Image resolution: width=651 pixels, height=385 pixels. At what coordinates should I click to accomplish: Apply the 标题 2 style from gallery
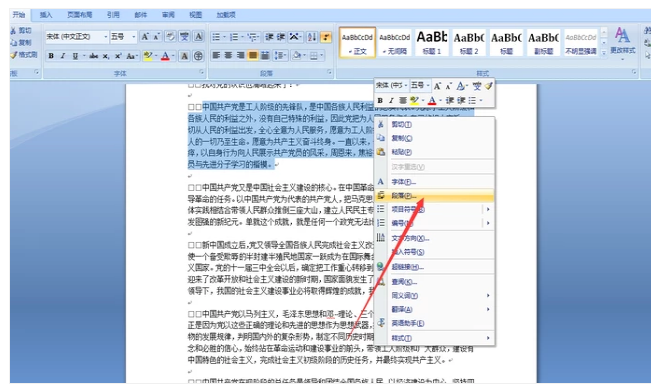tap(469, 42)
